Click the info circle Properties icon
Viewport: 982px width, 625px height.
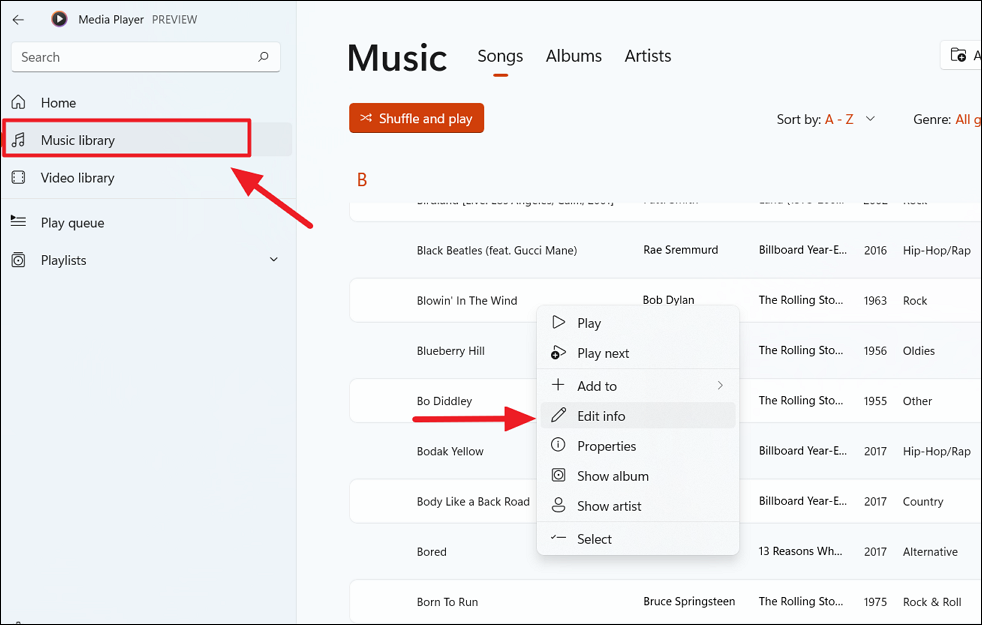click(x=558, y=445)
